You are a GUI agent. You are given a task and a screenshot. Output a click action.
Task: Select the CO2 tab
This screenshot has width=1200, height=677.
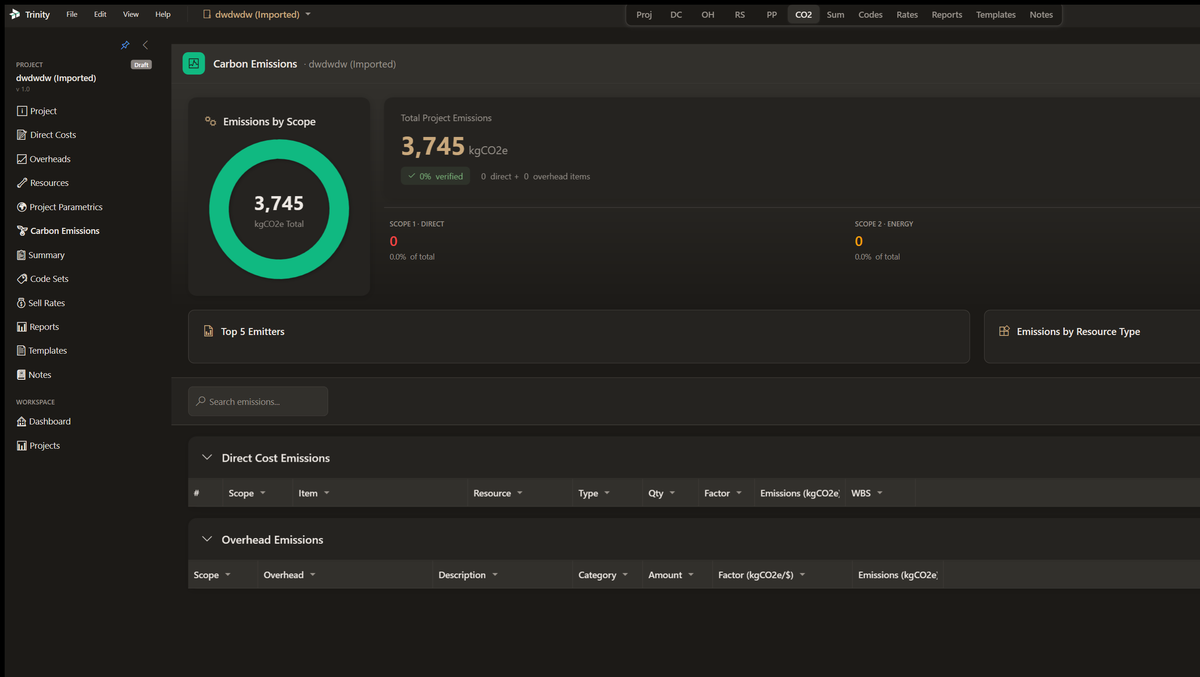pyautogui.click(x=804, y=15)
